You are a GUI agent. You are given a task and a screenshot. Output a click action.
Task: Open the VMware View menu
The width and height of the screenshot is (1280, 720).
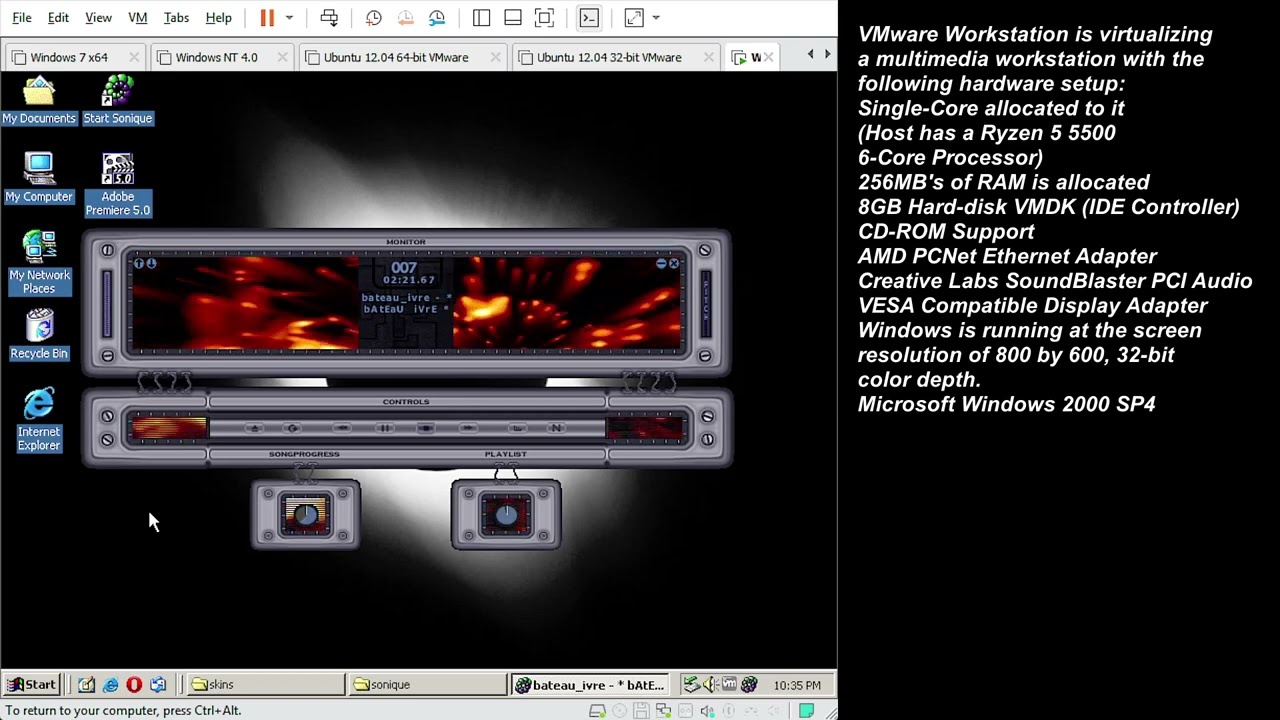(x=98, y=18)
